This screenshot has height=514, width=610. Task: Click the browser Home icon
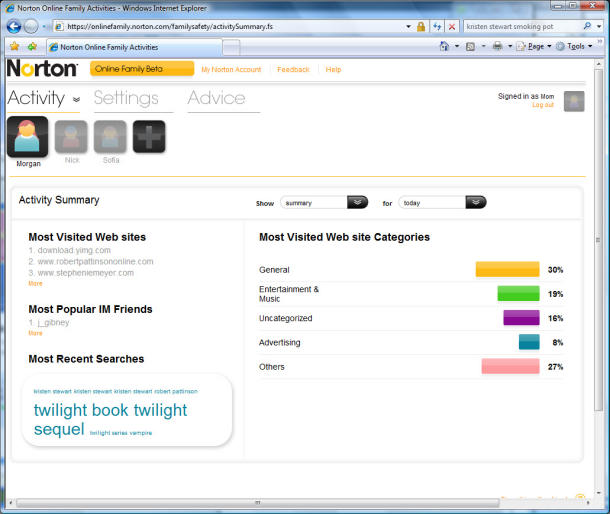click(444, 46)
